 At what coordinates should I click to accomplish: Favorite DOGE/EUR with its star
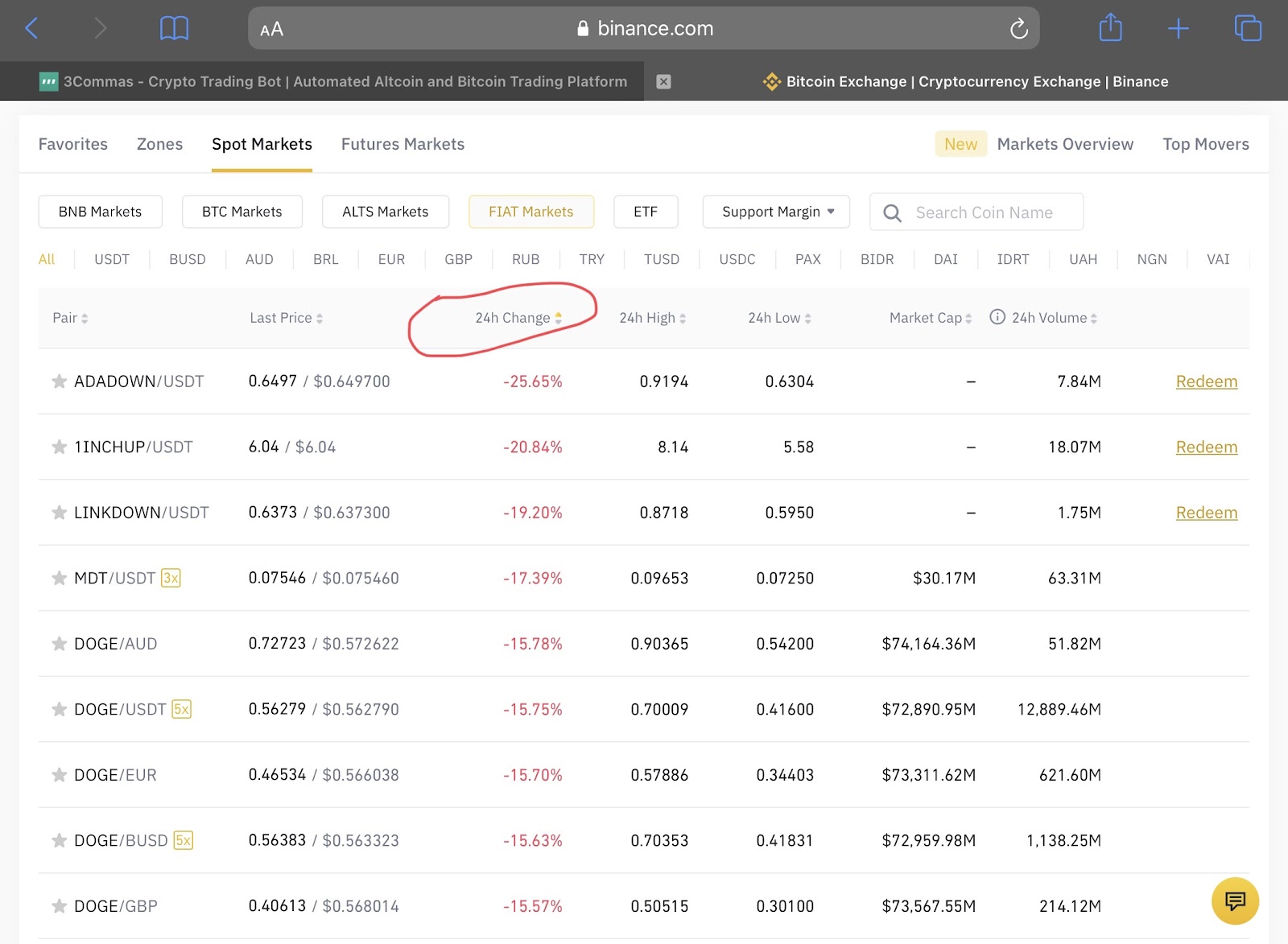click(x=59, y=775)
